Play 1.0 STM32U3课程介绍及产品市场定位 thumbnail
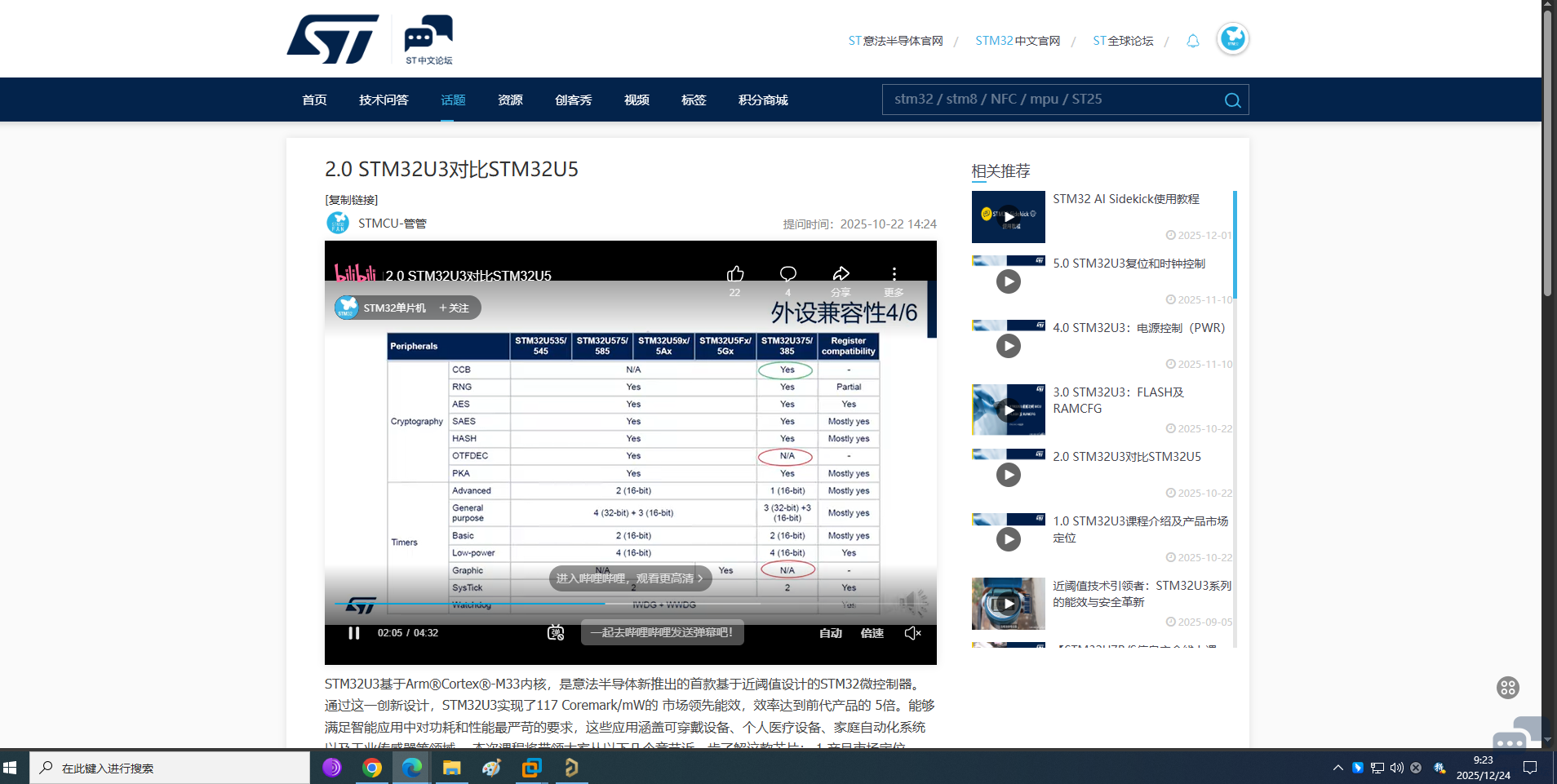This screenshot has height=784, width=1557. (1008, 538)
